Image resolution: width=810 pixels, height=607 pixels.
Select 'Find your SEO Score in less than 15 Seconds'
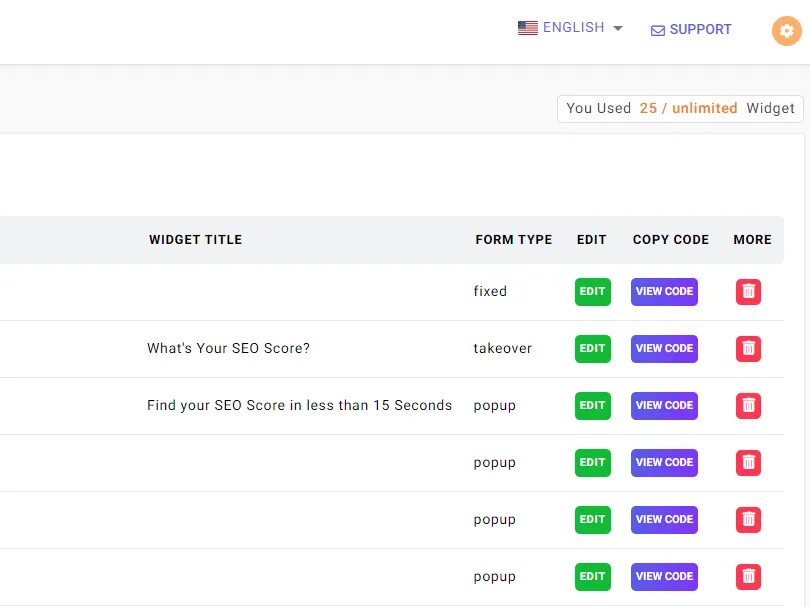click(x=300, y=406)
